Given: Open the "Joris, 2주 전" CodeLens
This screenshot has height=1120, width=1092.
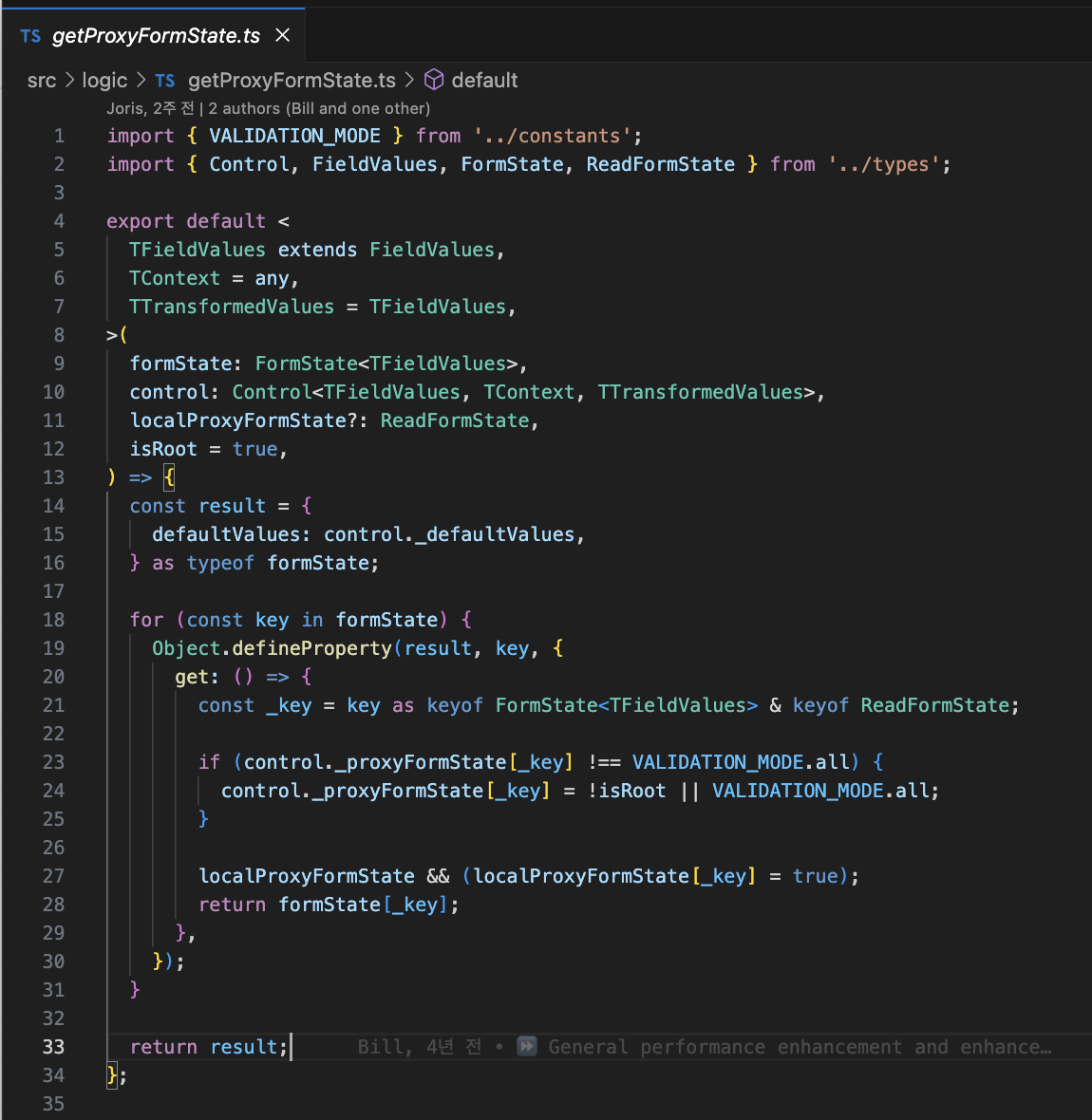Looking at the screenshot, I should pyautogui.click(x=150, y=108).
